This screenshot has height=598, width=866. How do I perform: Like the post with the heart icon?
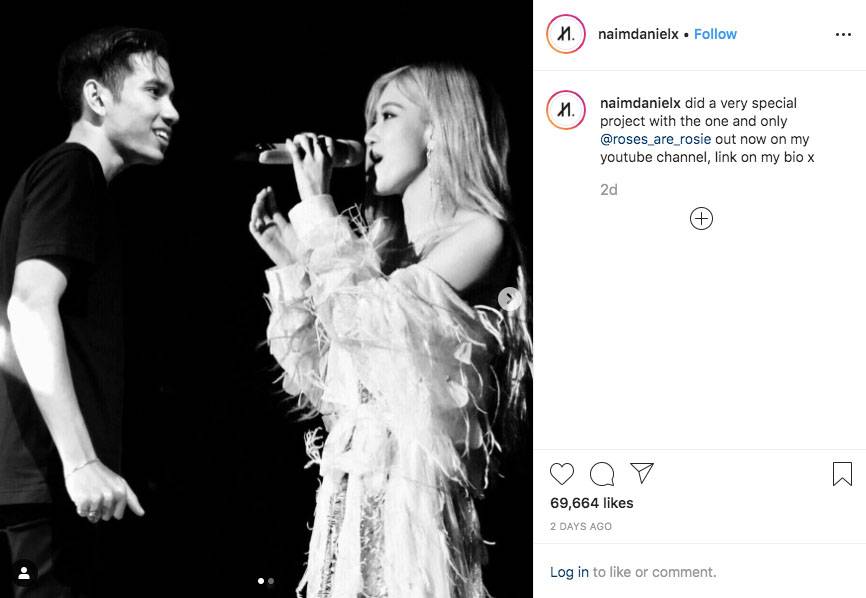[x=562, y=474]
